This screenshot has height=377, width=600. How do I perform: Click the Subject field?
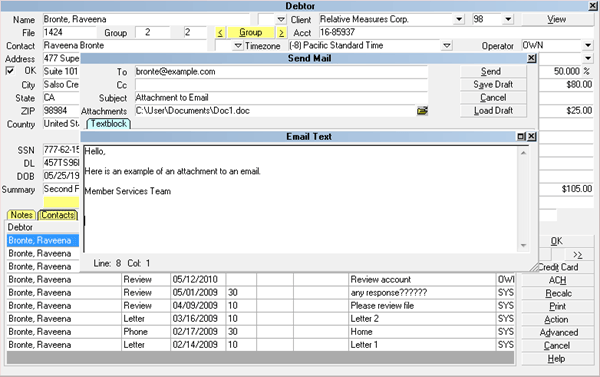click(x=281, y=98)
